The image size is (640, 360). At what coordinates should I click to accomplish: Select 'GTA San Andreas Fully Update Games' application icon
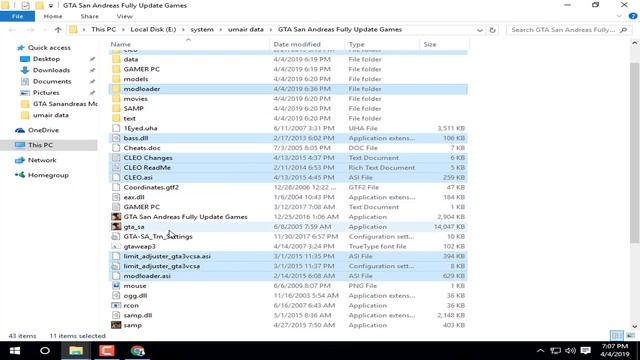coord(116,217)
